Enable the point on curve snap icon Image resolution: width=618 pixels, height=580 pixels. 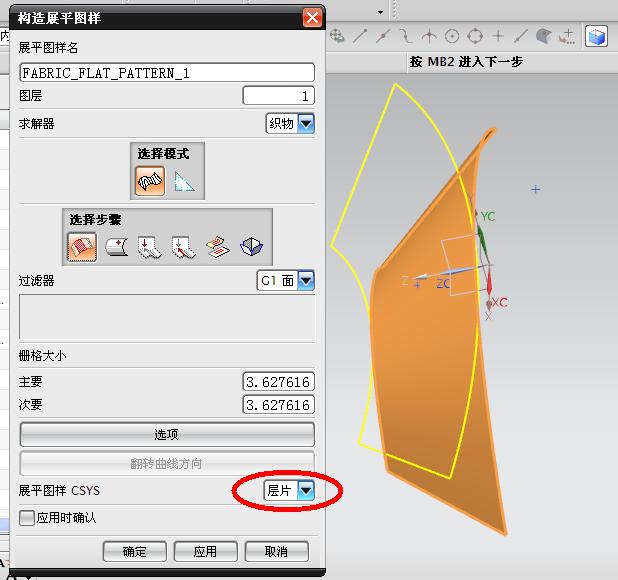point(521,36)
